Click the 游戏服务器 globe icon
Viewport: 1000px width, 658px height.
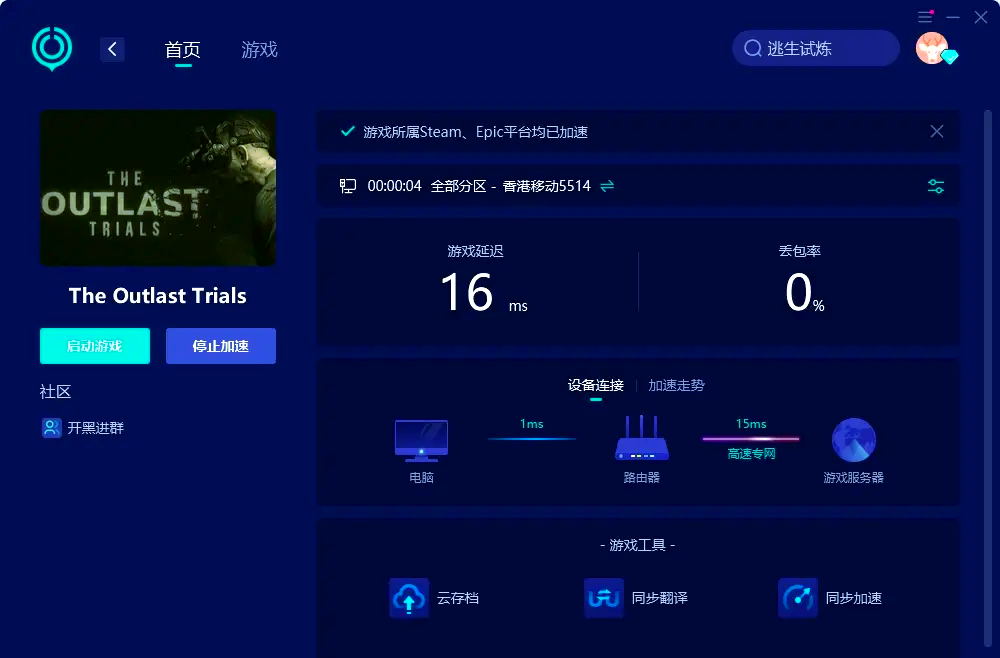[853, 440]
